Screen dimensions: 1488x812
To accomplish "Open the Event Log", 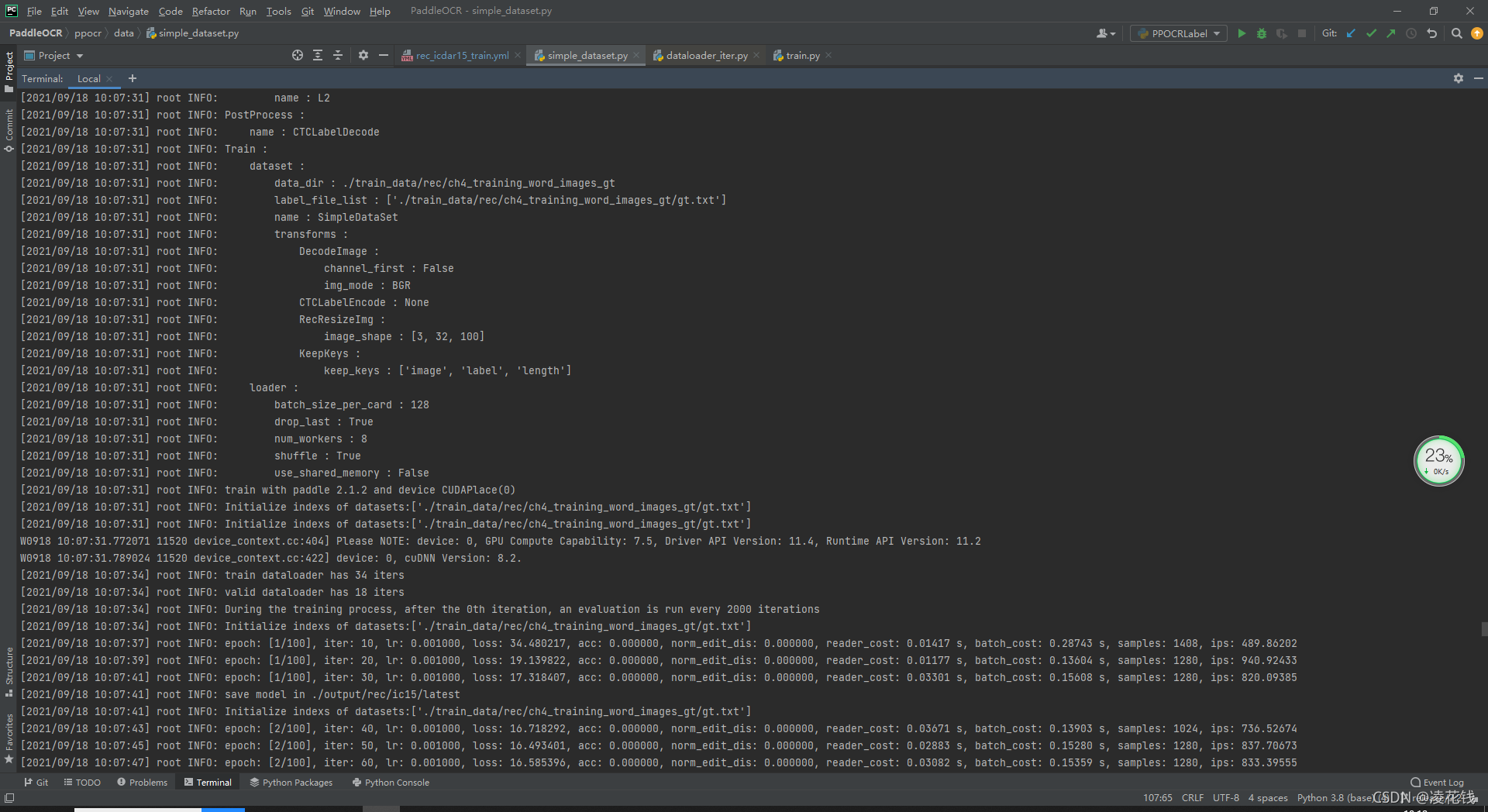I will click(1437, 783).
